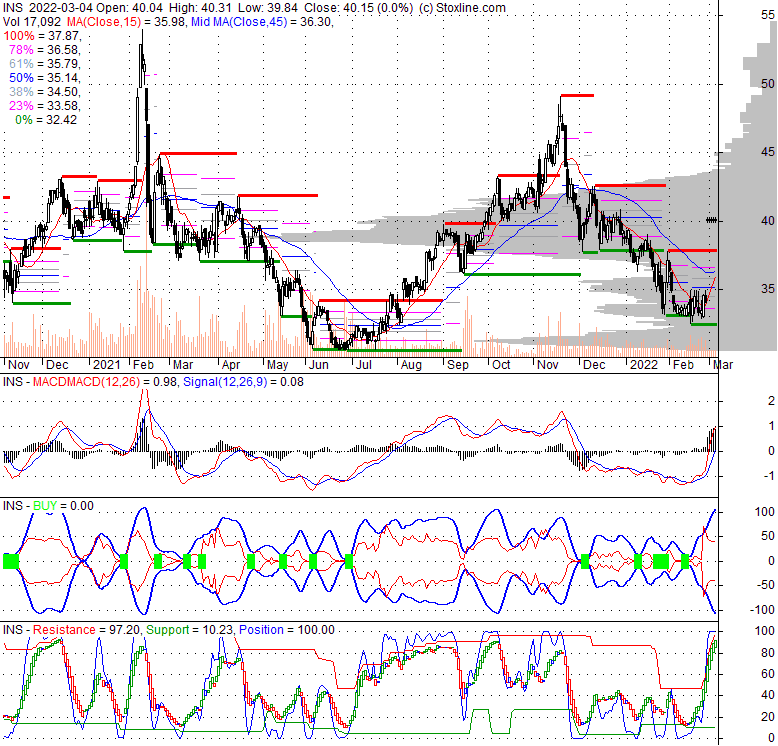Click the '2021' label on time axis
This screenshot has height=746, width=778.
107,365
